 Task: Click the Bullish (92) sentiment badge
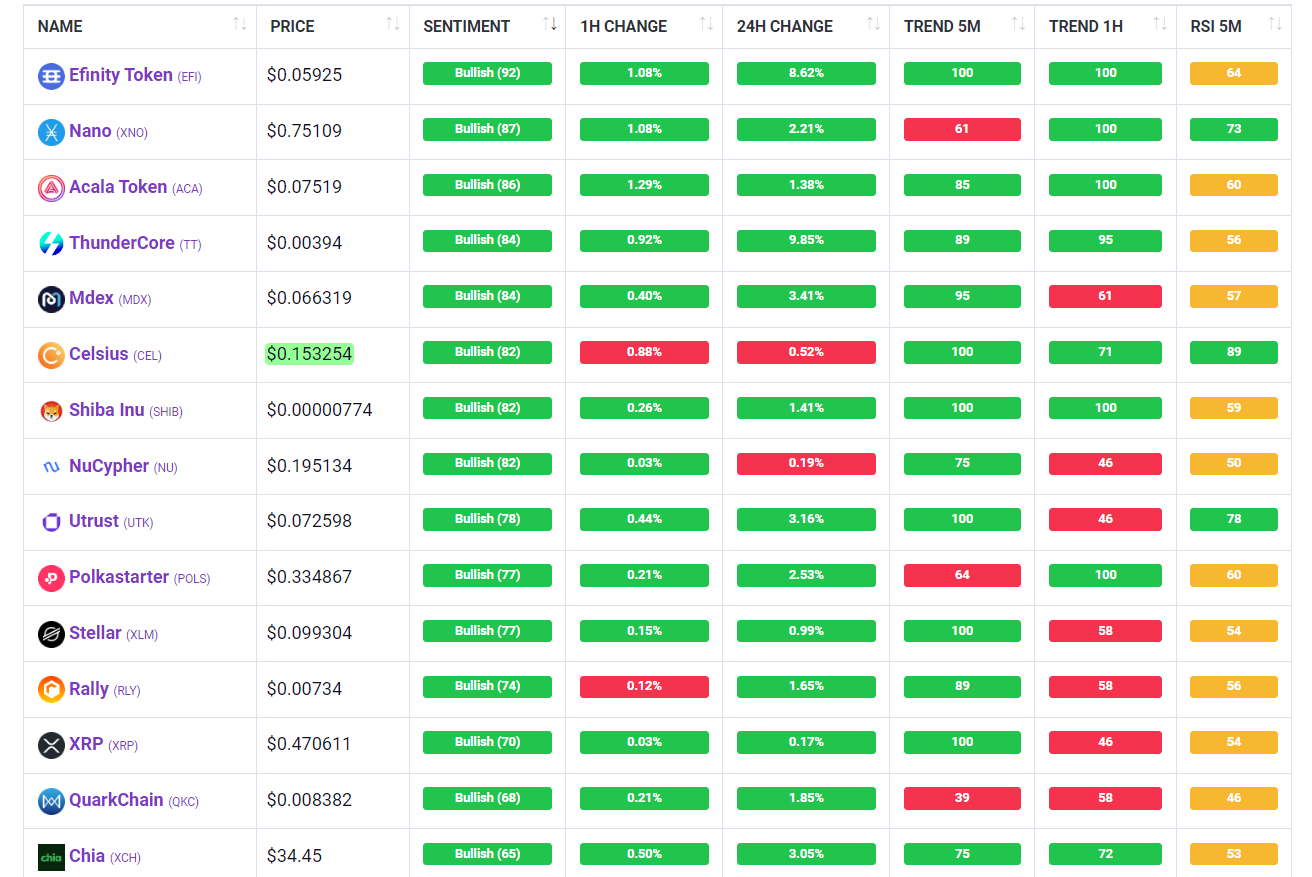487,73
